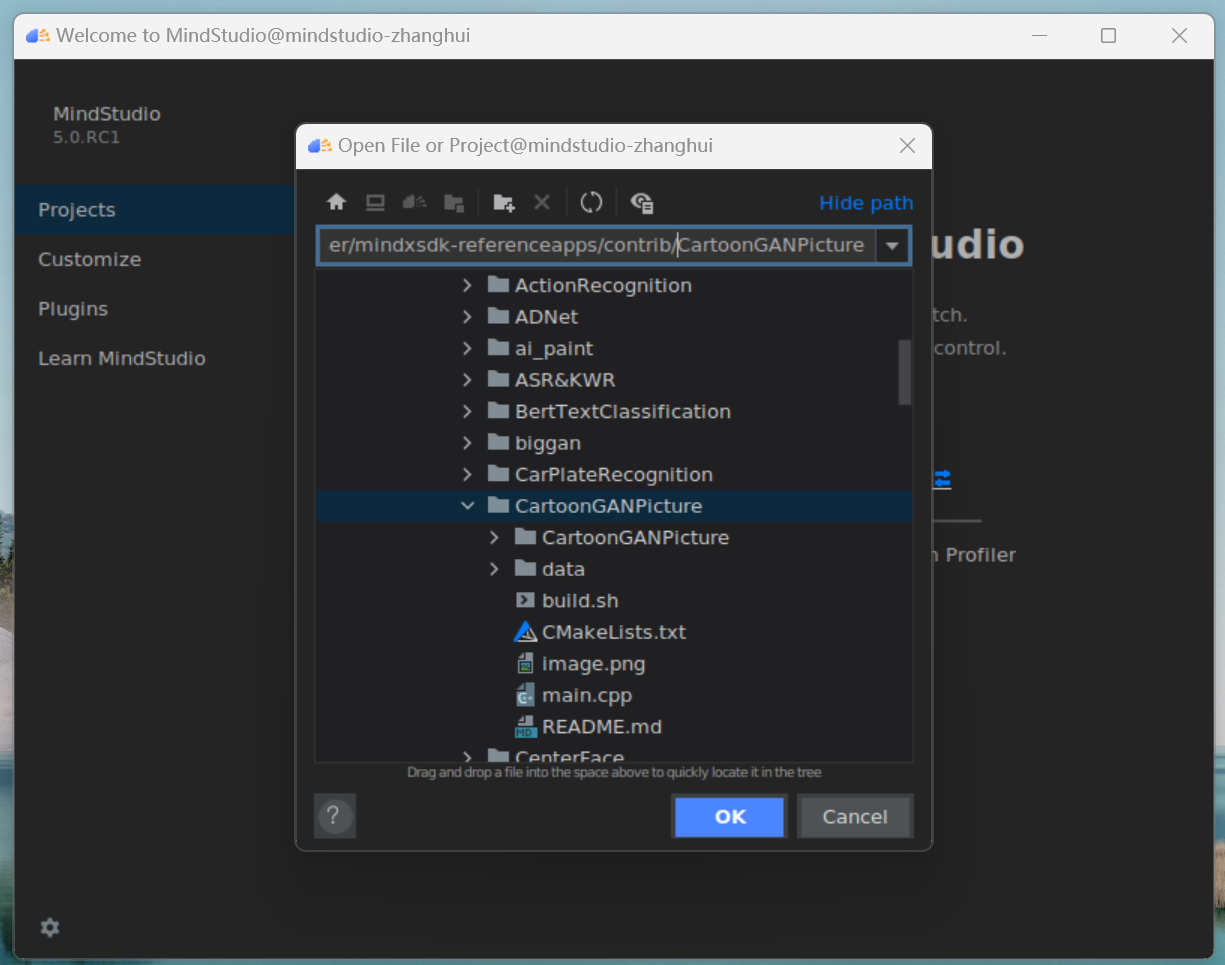Click the Desktop directory toolbar icon
Screen dimensions: 1225x965
click(375, 203)
